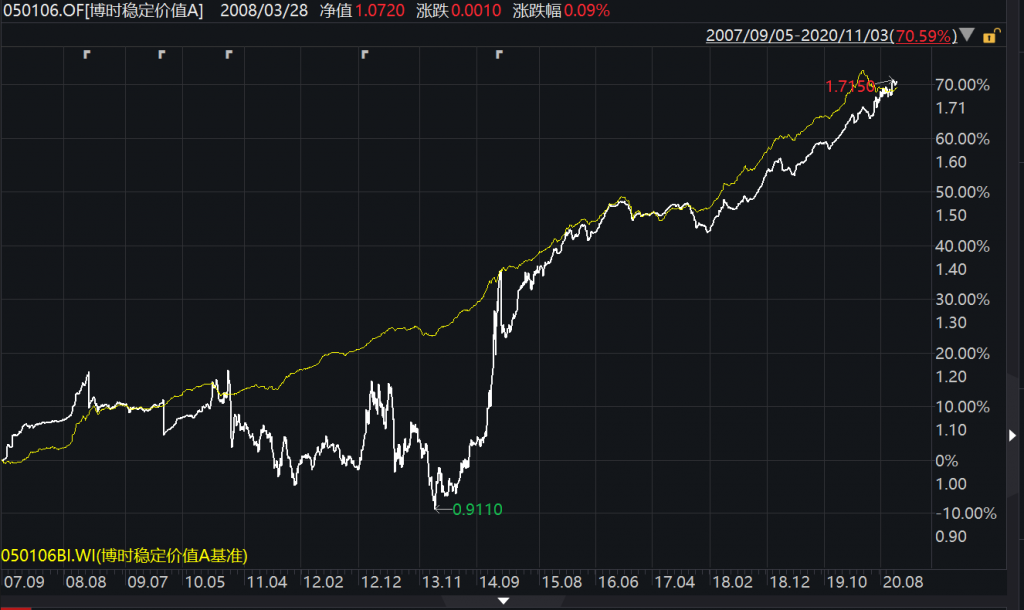Click the green 0.9110 low value label

(x=477, y=509)
